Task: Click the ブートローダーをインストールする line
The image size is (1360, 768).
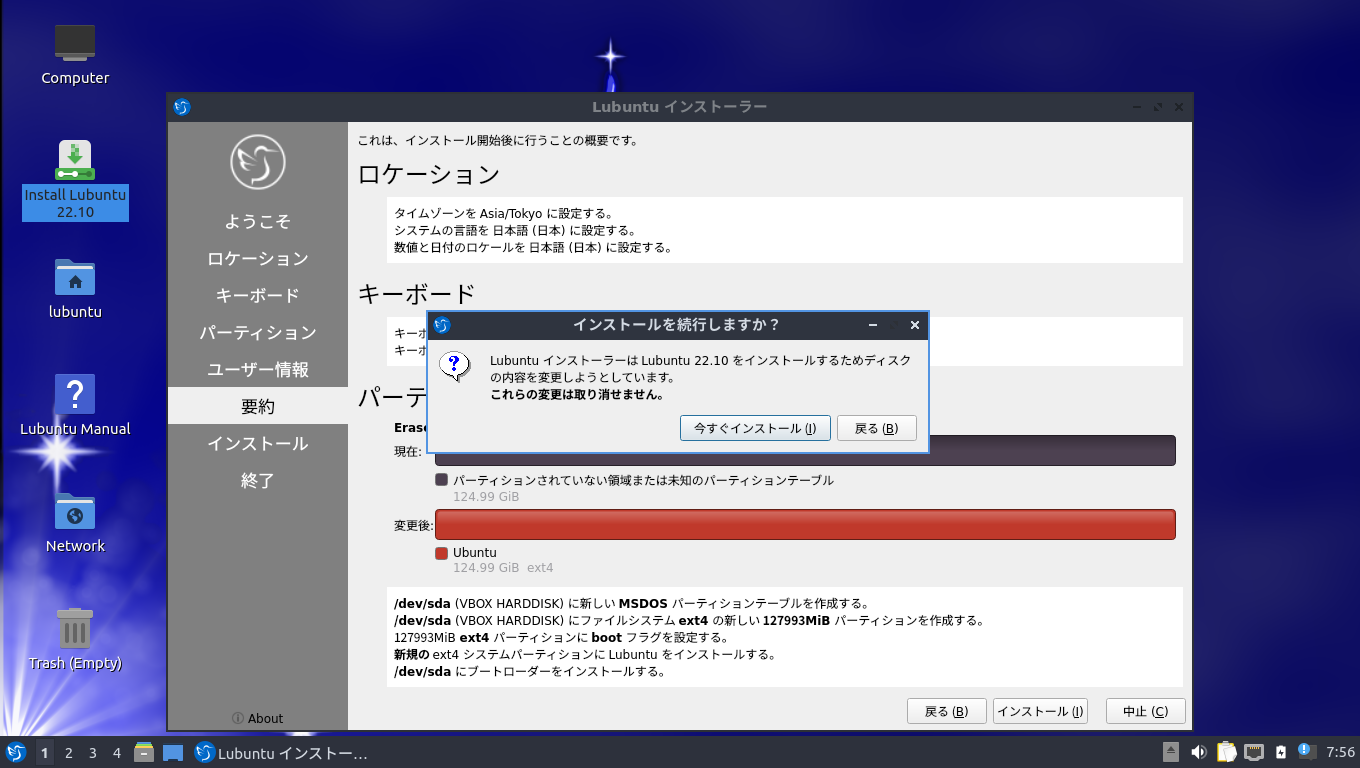Action: click(530, 671)
